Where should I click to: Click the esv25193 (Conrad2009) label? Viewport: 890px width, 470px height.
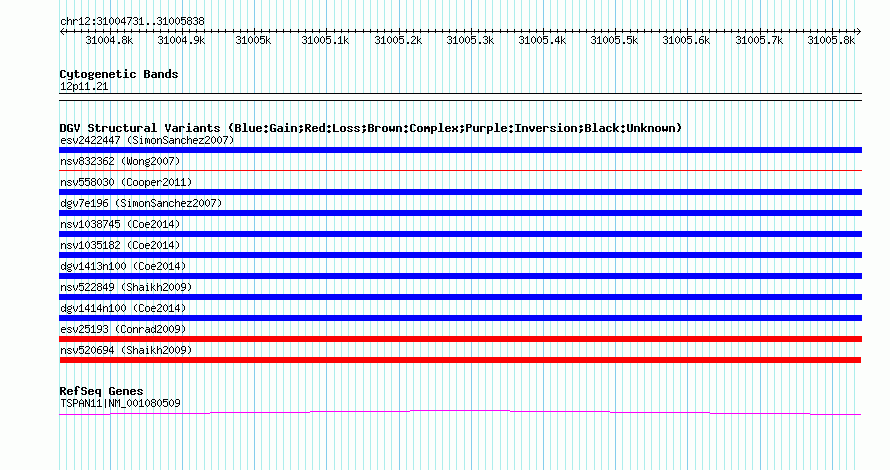[x=123, y=329]
